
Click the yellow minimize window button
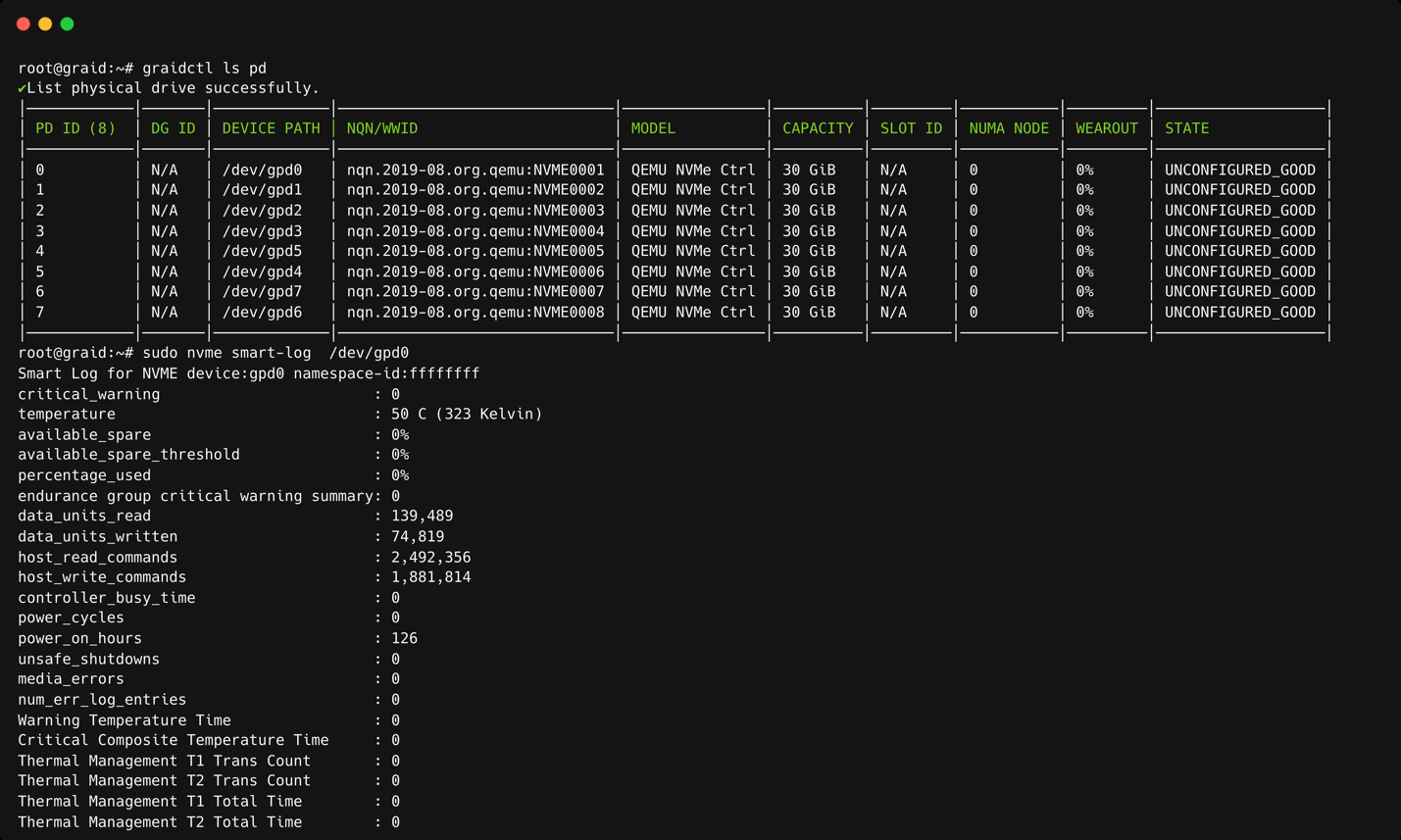(44, 23)
